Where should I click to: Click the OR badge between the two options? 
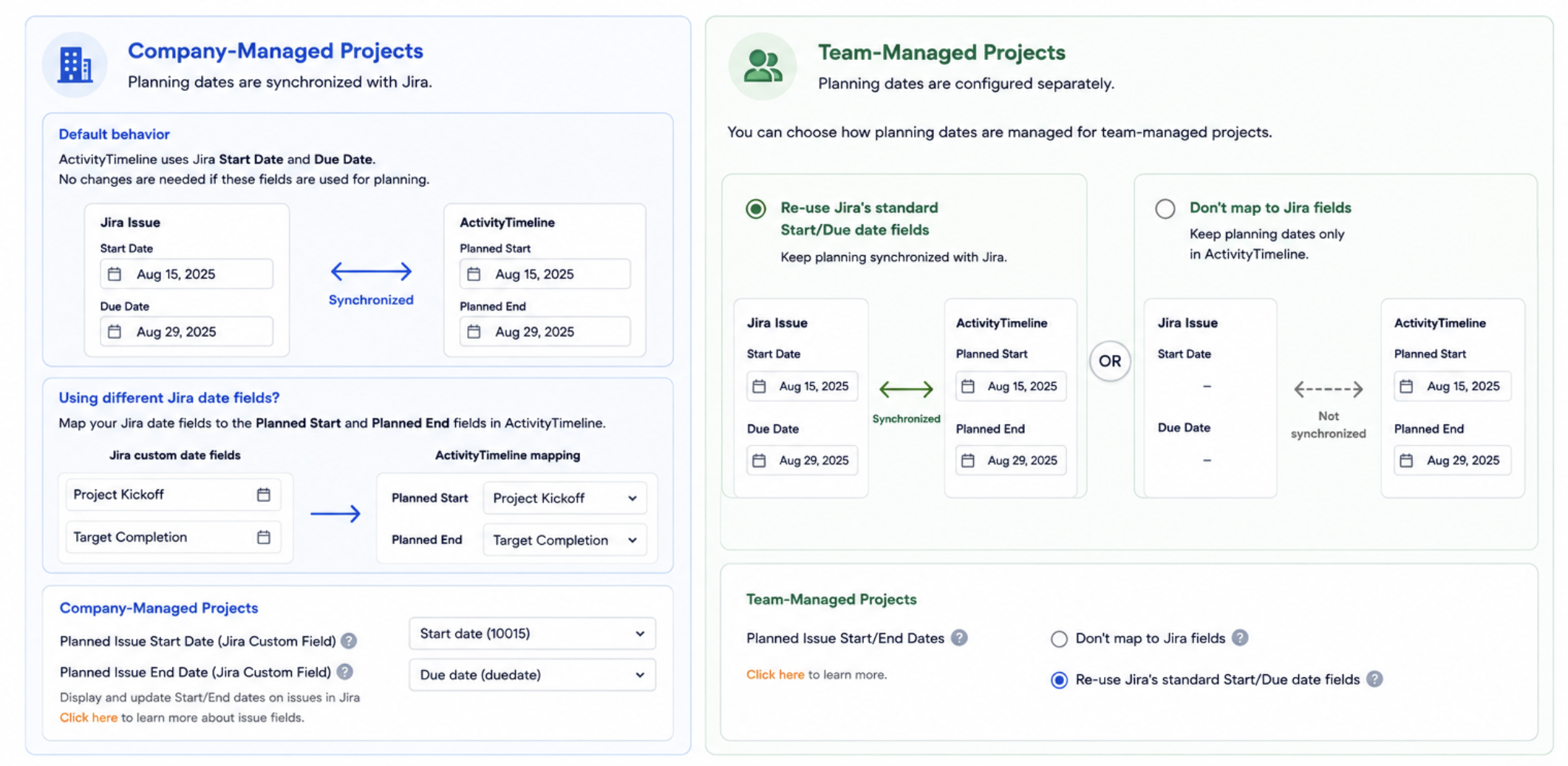point(1110,362)
